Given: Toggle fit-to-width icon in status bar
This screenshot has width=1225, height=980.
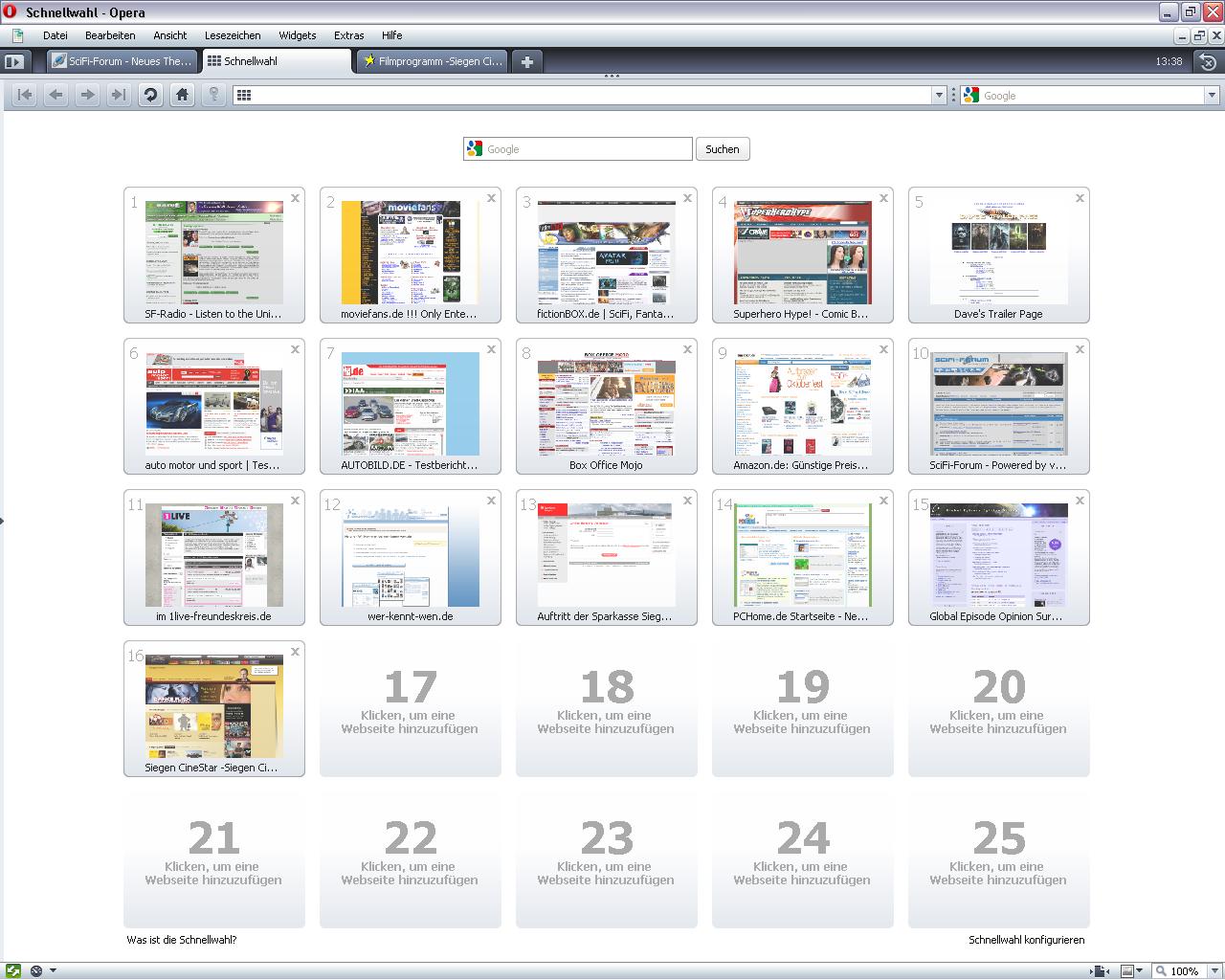Looking at the screenshot, I should (x=1101, y=970).
